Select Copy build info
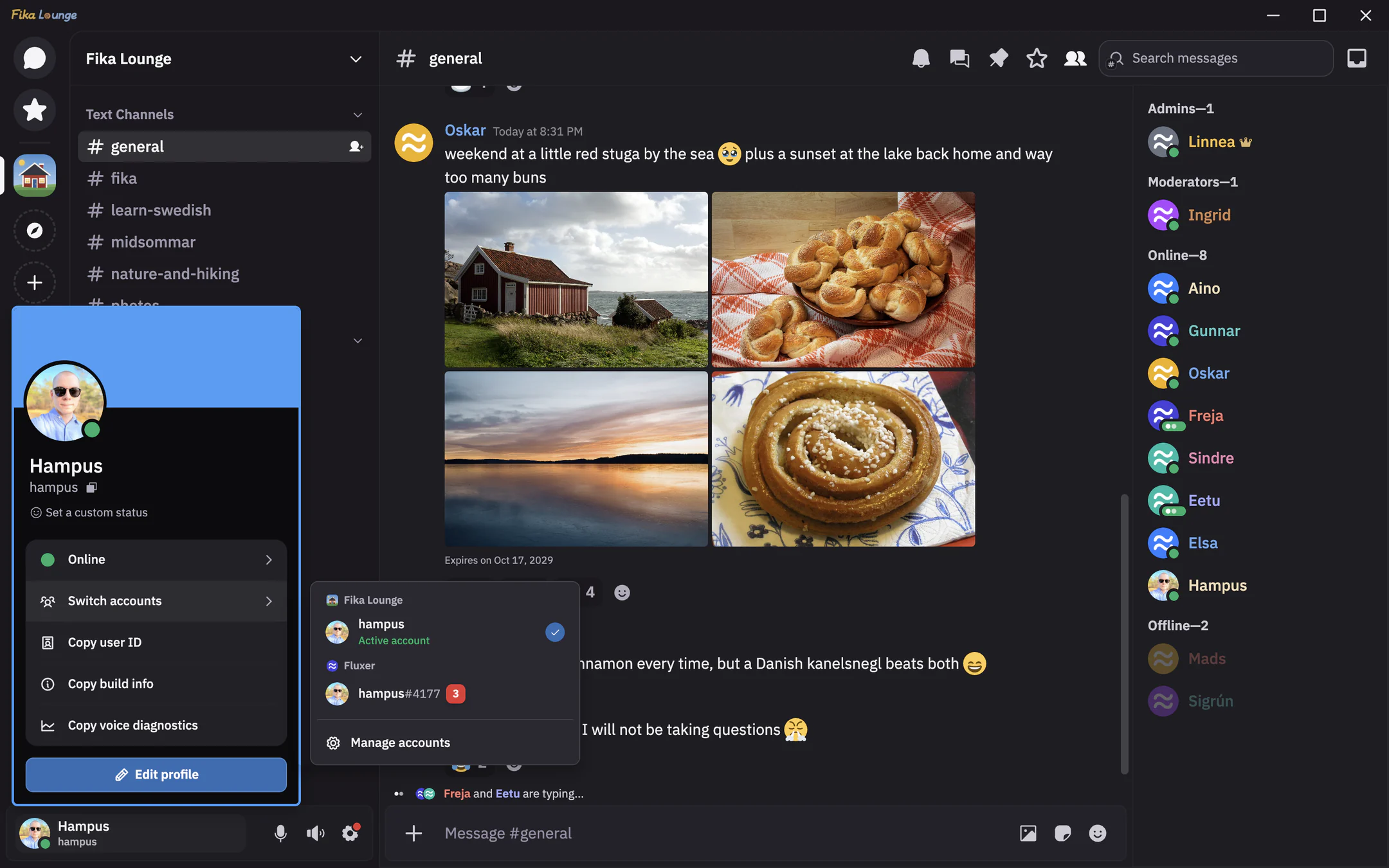 [156, 683]
